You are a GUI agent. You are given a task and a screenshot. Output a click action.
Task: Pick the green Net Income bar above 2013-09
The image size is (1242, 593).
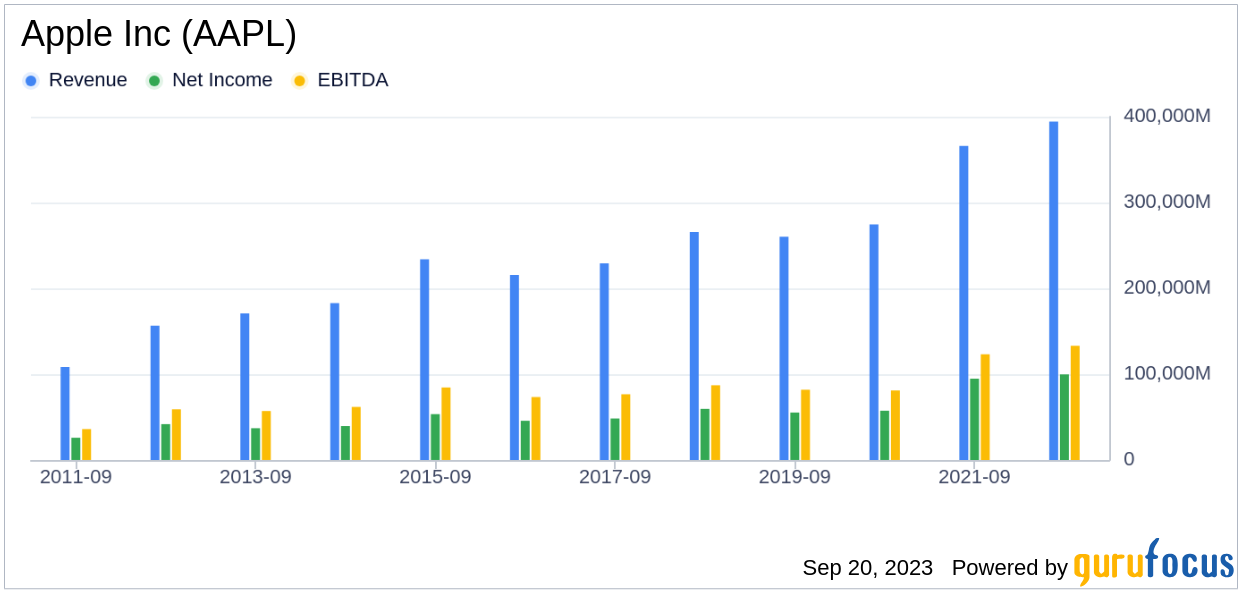pyautogui.click(x=256, y=444)
